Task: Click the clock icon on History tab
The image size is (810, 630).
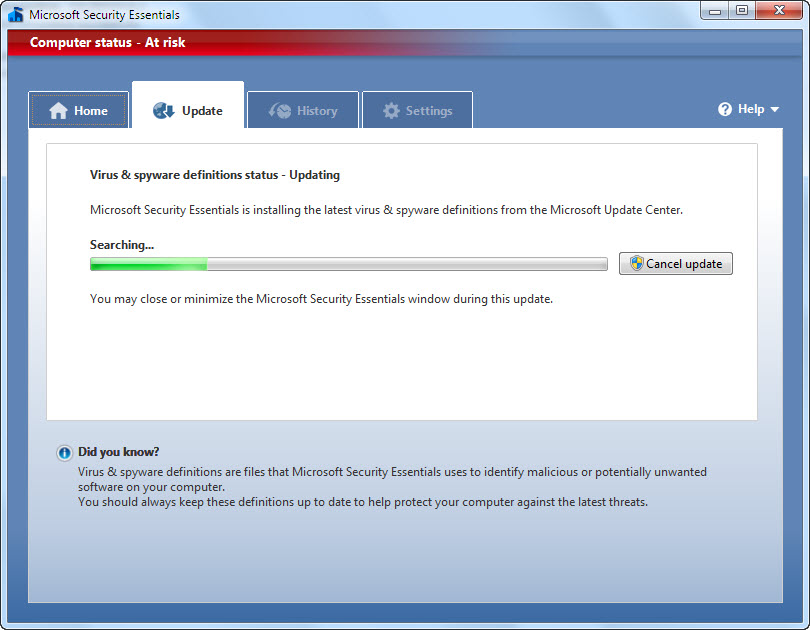Action: pos(280,111)
